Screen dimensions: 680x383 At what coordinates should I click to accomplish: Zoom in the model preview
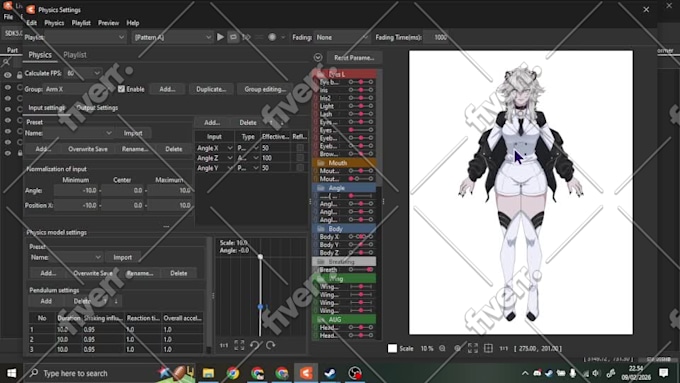458,348
